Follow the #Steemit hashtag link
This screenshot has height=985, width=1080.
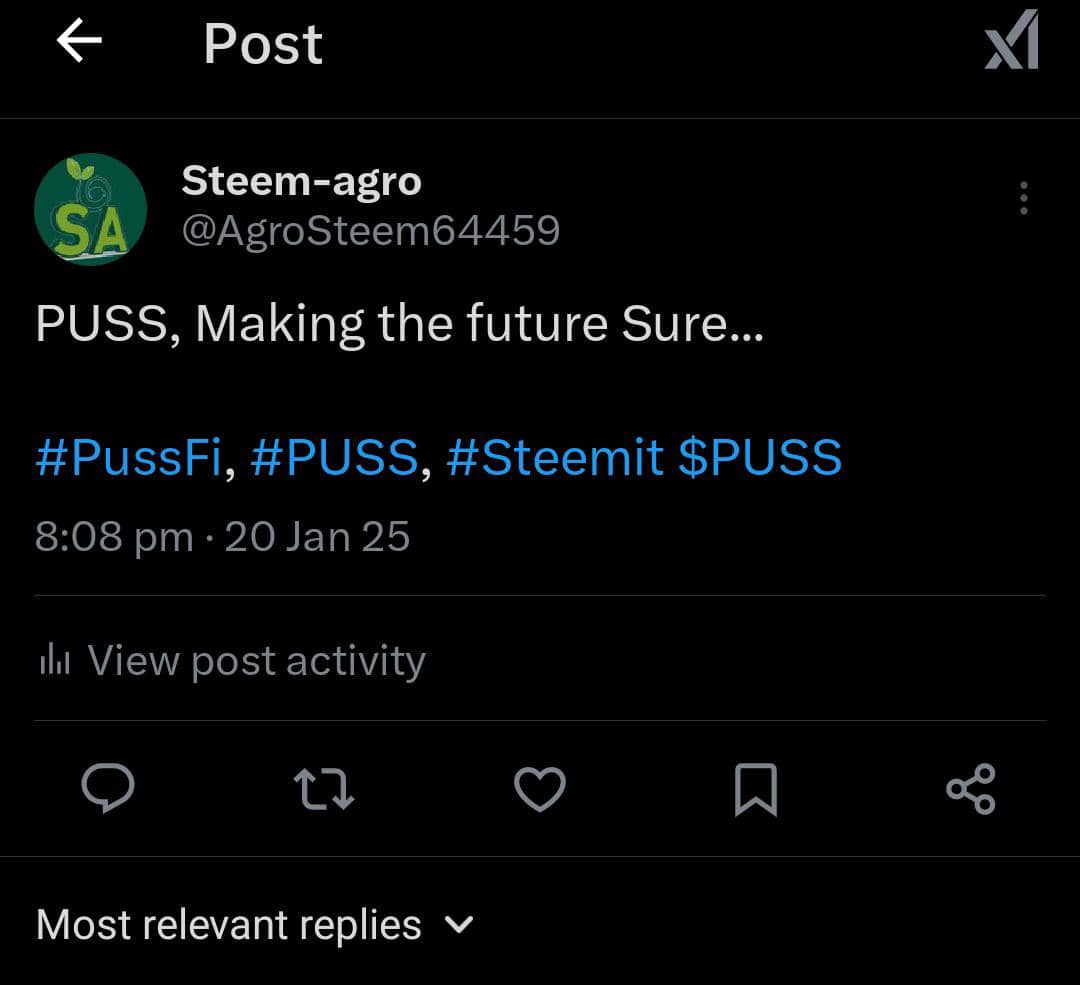(554, 457)
